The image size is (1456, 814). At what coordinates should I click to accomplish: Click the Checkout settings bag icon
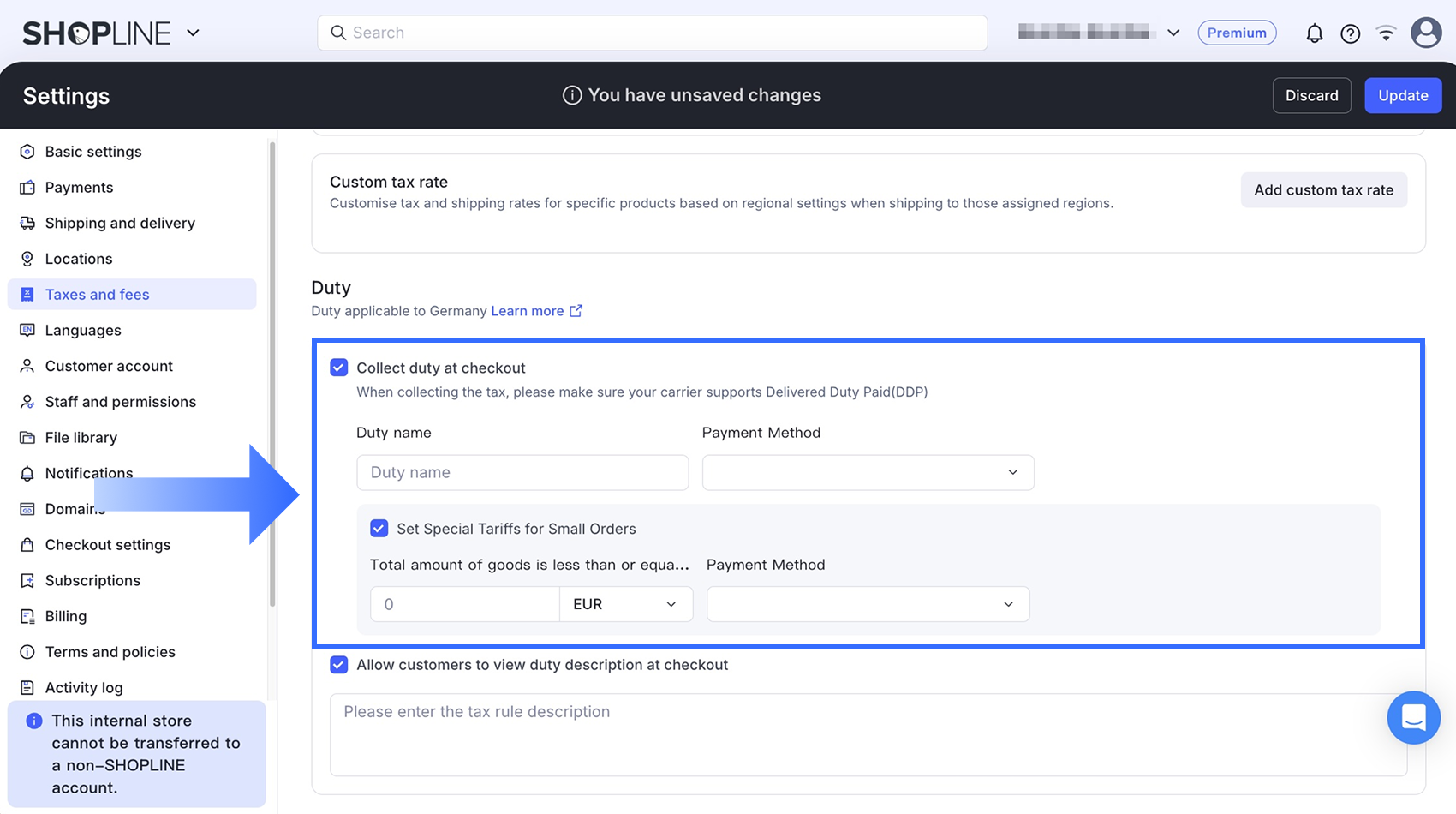click(27, 545)
